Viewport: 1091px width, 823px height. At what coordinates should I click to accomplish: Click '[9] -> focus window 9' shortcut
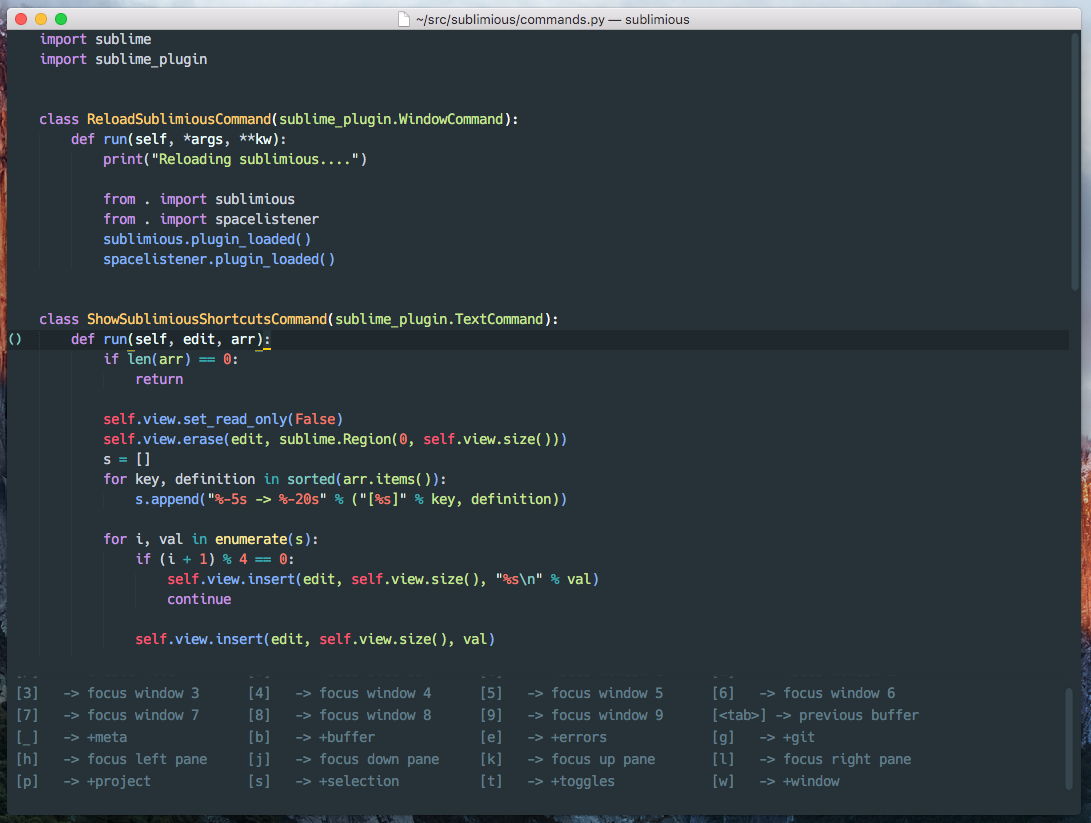572,716
